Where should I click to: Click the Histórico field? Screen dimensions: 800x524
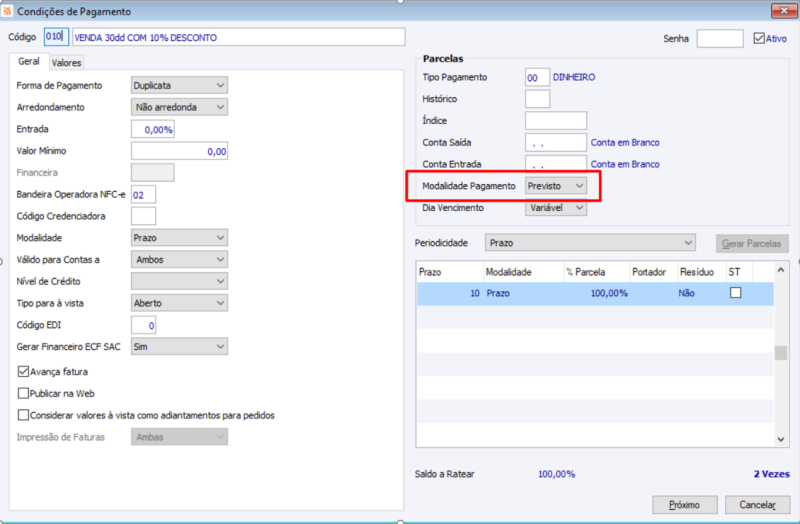tap(537, 98)
